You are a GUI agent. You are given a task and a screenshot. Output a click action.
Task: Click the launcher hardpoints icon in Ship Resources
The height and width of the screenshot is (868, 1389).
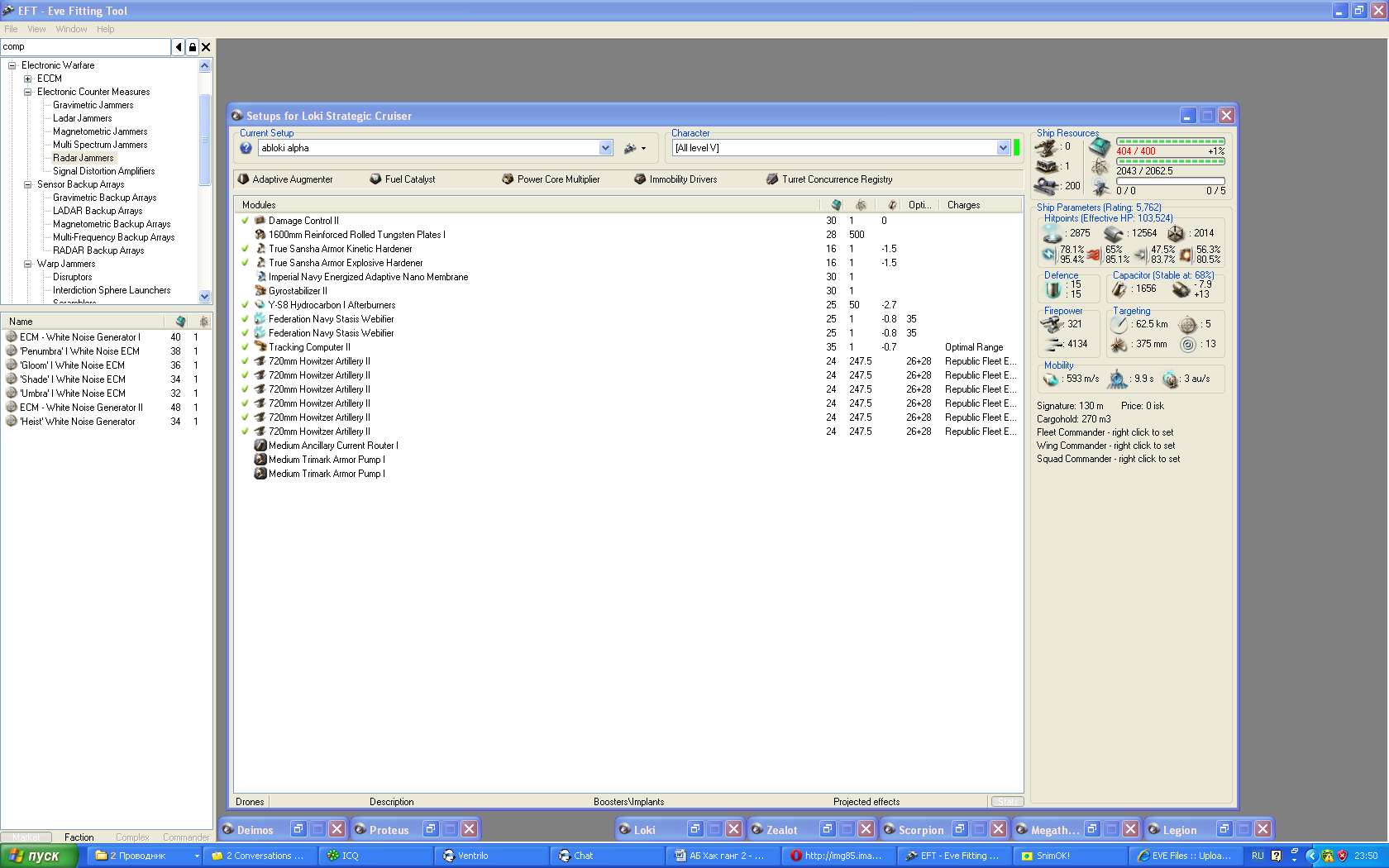tap(1047, 166)
